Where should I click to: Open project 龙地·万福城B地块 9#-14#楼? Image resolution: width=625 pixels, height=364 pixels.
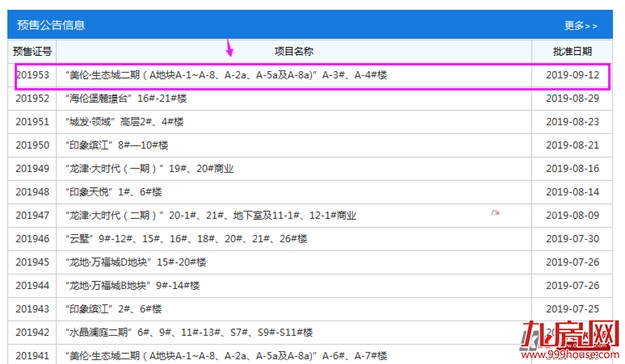(x=132, y=285)
